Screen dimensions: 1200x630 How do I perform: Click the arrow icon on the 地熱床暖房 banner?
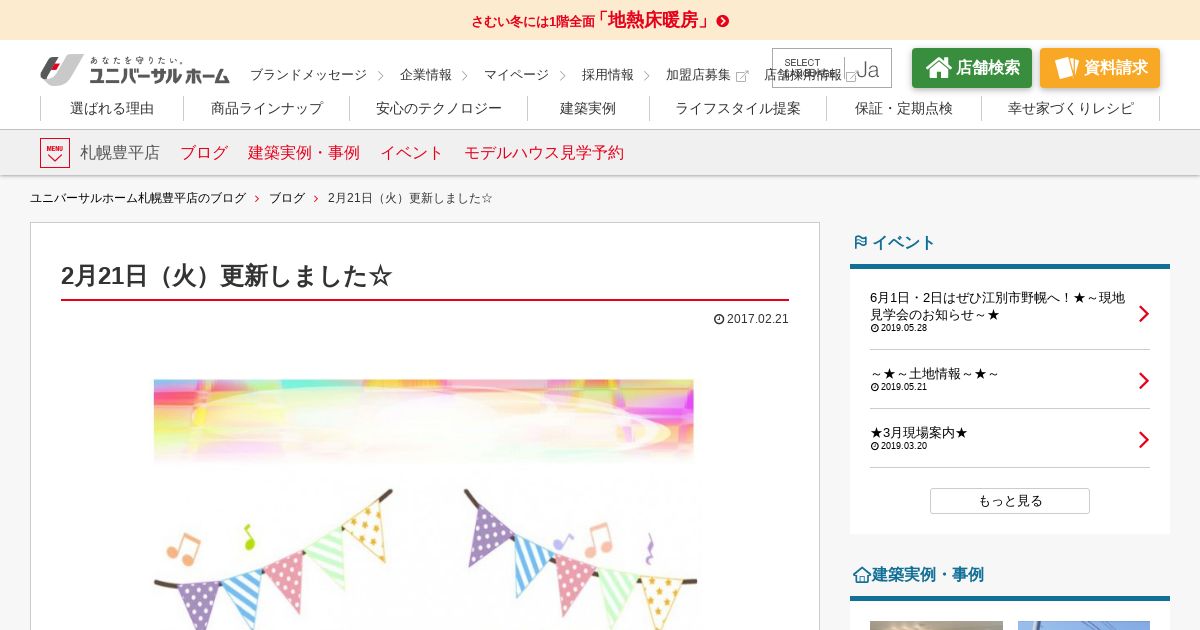723,21
